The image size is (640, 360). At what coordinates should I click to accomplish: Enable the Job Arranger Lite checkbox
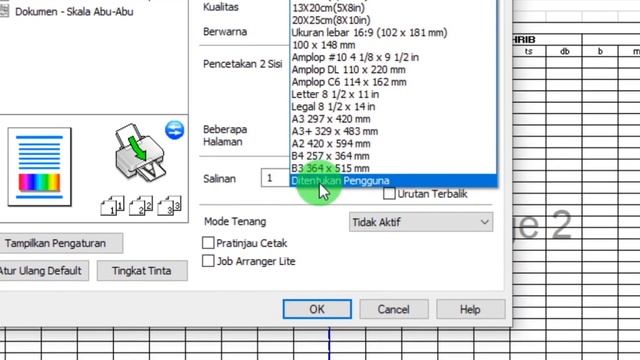(x=208, y=261)
